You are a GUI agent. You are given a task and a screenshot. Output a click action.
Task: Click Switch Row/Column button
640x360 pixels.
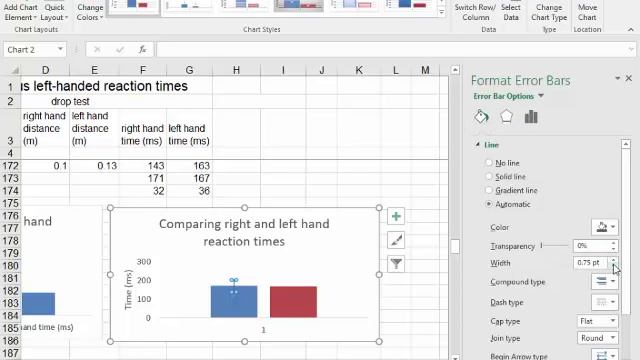[x=476, y=12]
